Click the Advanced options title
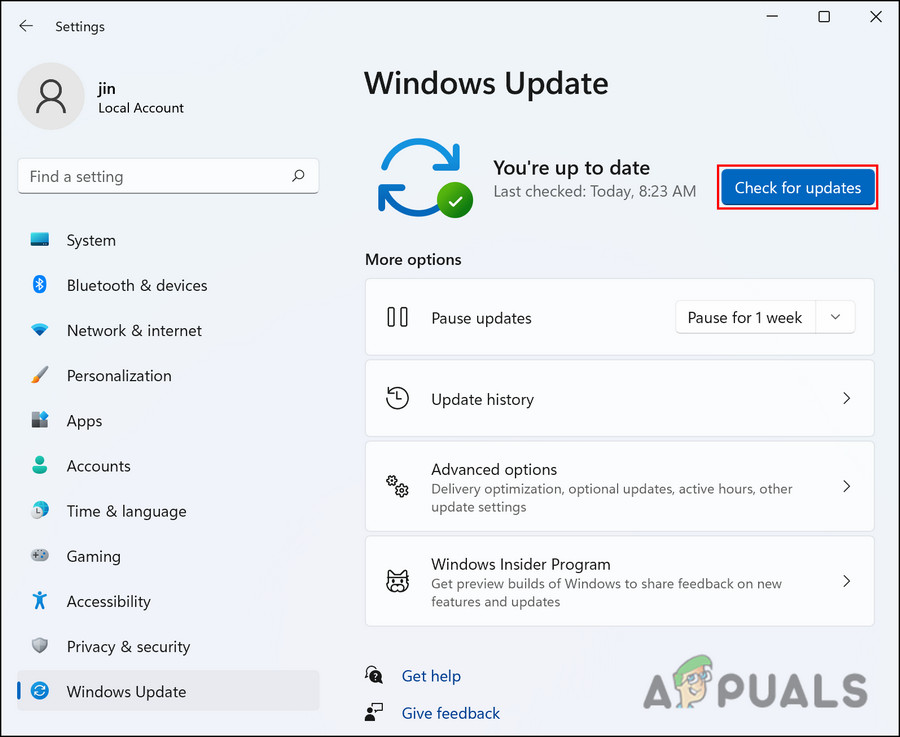The image size is (900, 737). pyautogui.click(x=494, y=469)
